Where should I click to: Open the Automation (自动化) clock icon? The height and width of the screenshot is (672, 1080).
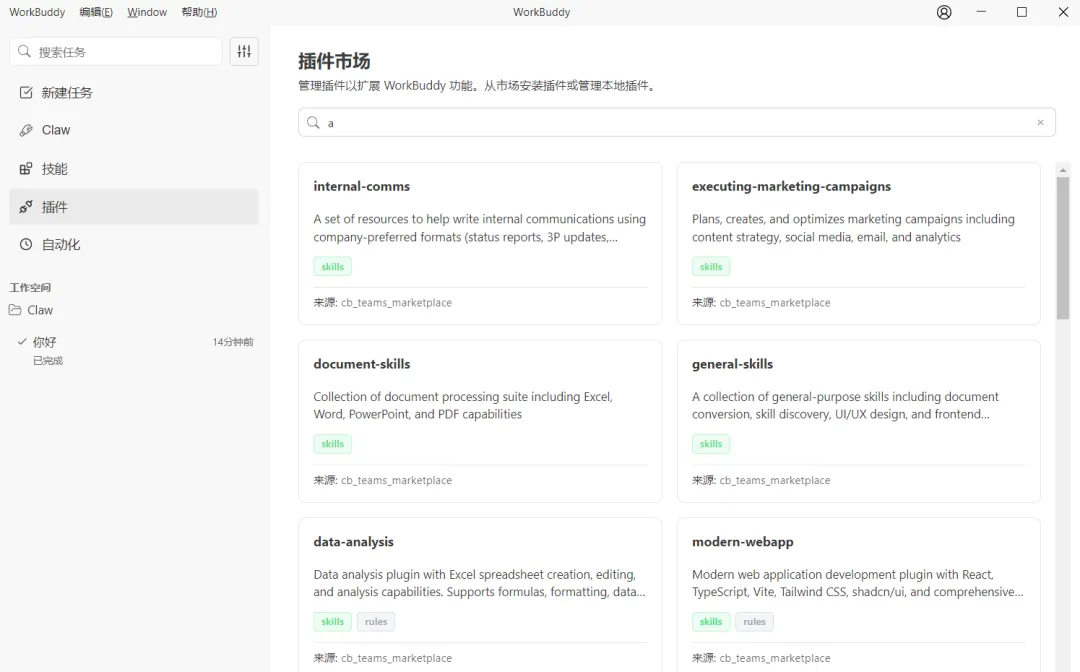click(x=26, y=244)
